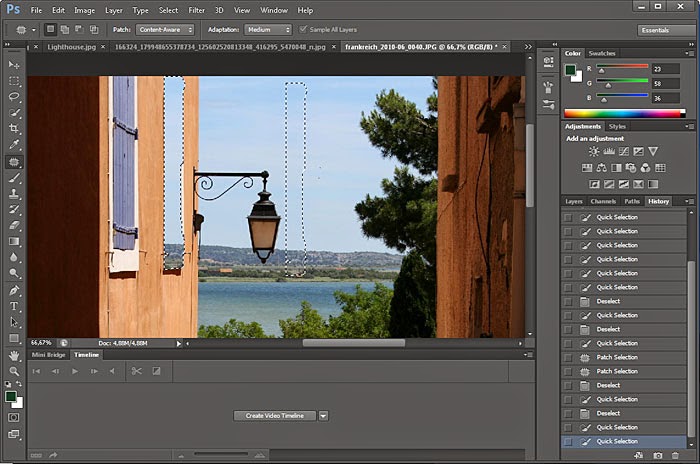Toggle the Sample All Layers checkbox
This screenshot has width=700, height=464.
(x=303, y=29)
